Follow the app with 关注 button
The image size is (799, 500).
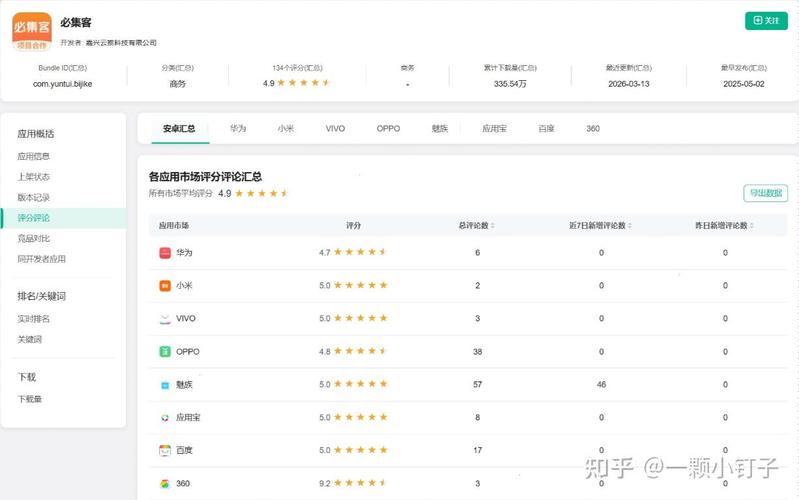(x=766, y=20)
